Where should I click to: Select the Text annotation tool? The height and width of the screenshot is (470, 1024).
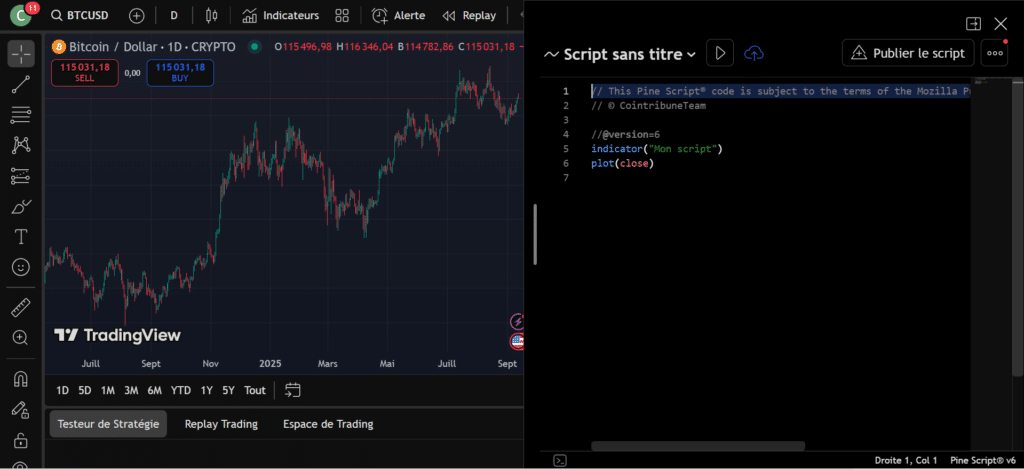tap(21, 236)
